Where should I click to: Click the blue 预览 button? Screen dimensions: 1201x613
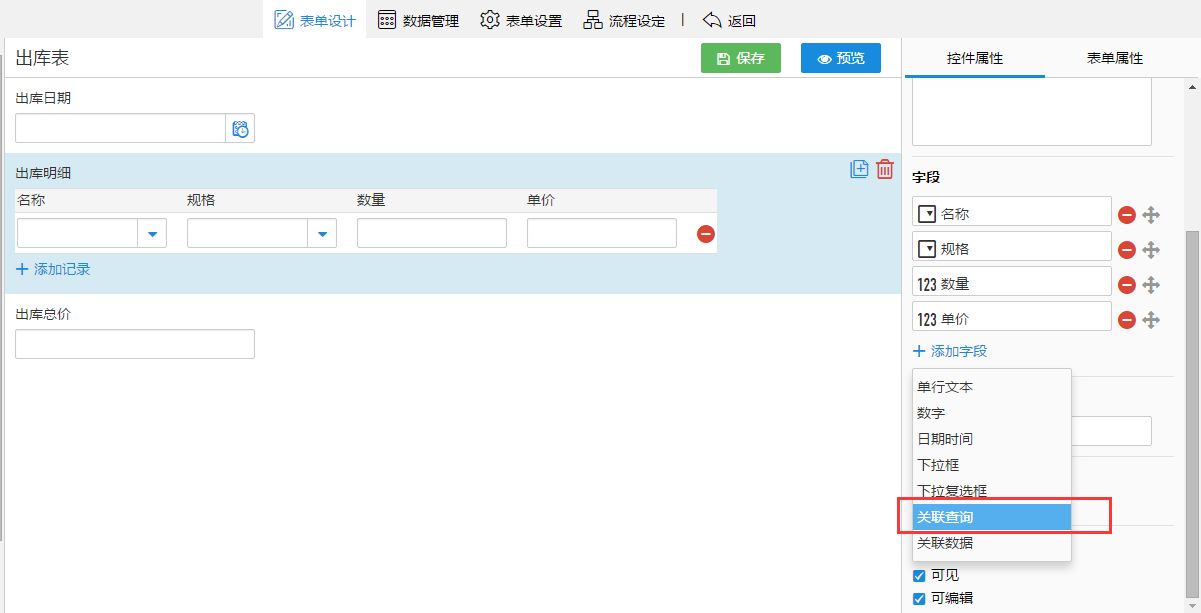(841, 58)
